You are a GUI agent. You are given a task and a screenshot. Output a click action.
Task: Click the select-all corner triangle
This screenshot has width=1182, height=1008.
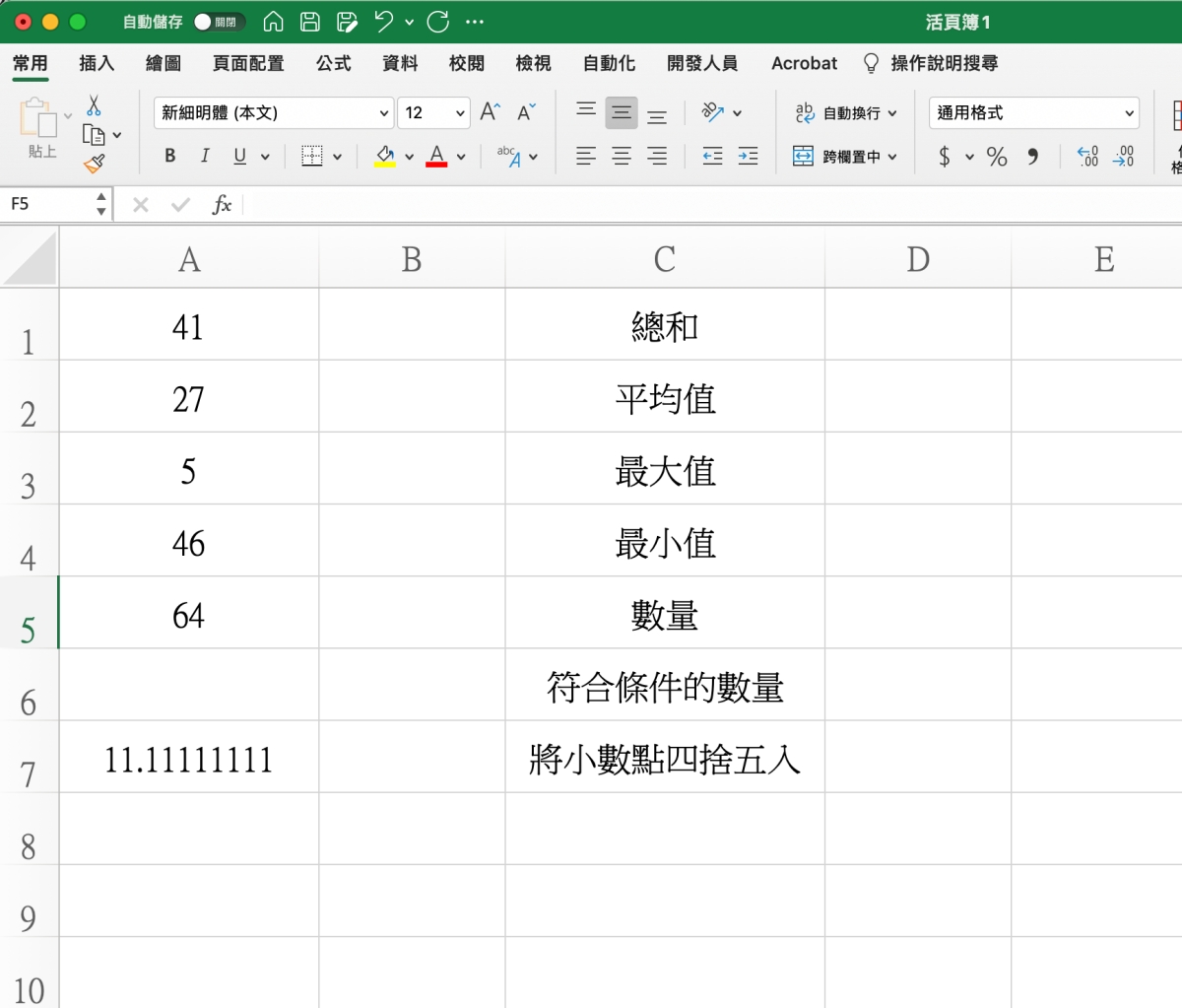click(x=30, y=258)
